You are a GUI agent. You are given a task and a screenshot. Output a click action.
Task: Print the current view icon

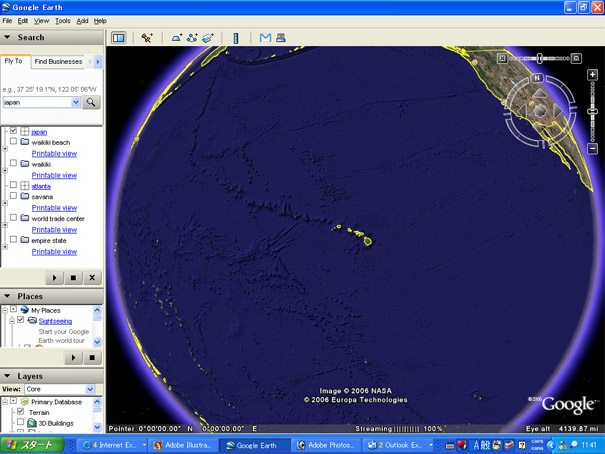[x=281, y=38]
